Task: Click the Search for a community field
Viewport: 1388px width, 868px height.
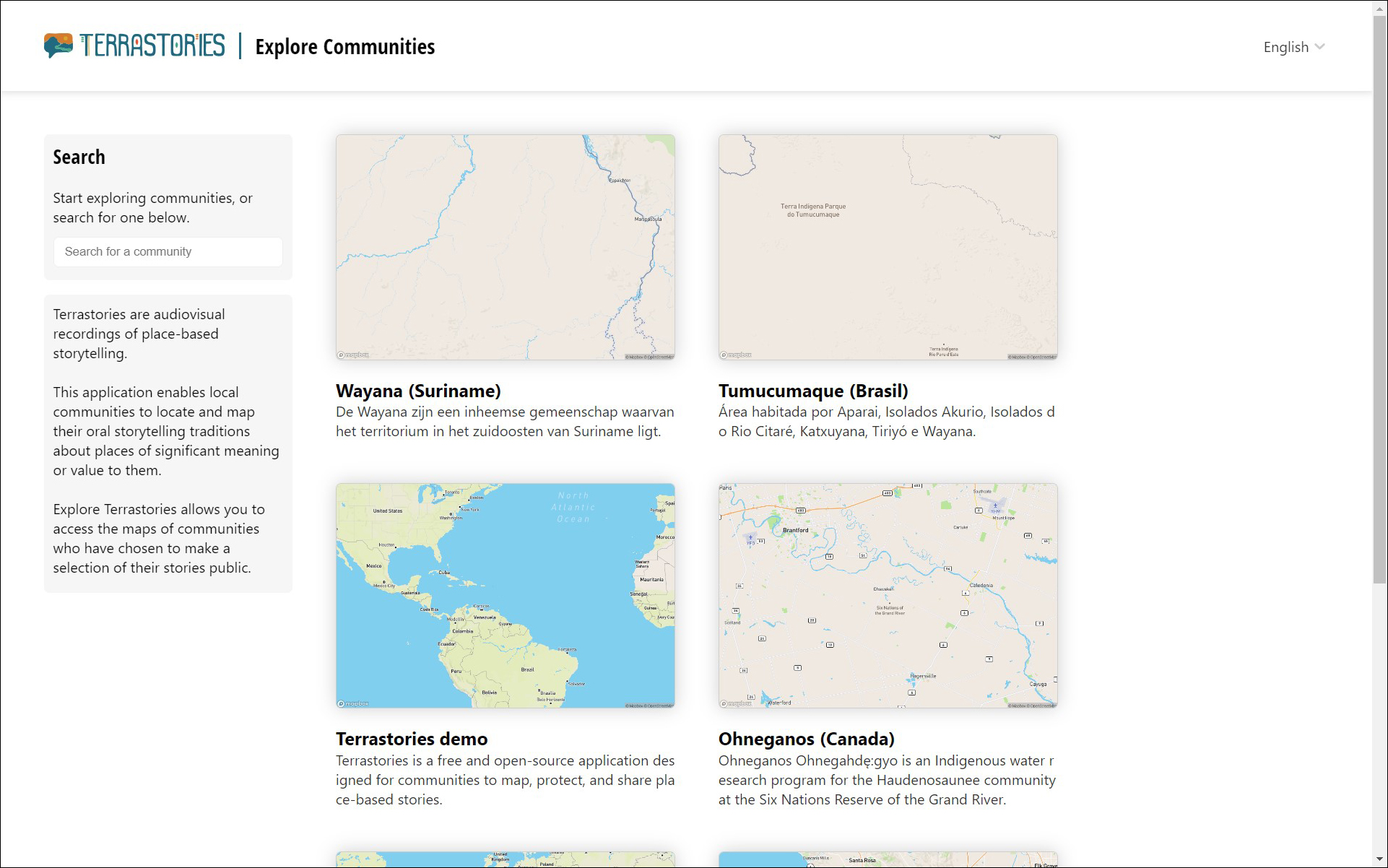Action: point(168,251)
